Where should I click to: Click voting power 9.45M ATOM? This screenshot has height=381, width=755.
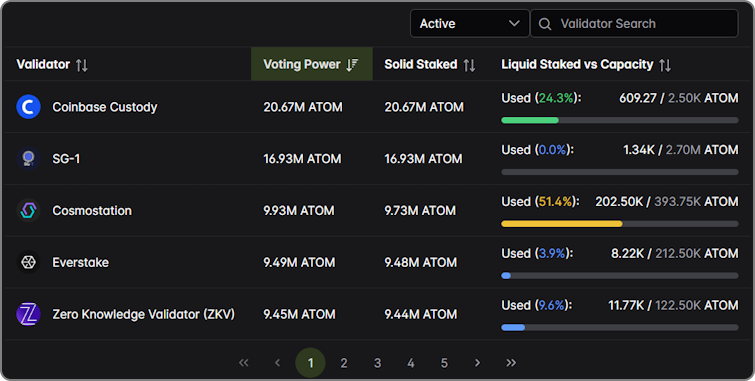pyautogui.click(x=299, y=315)
